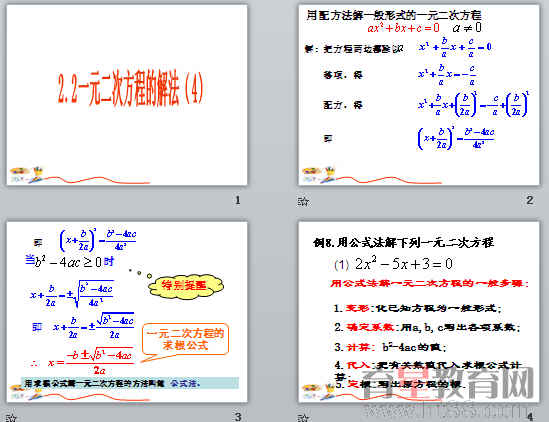Click the animation star icon below slide 3
The width and height of the screenshot is (549, 422).
point(11,417)
